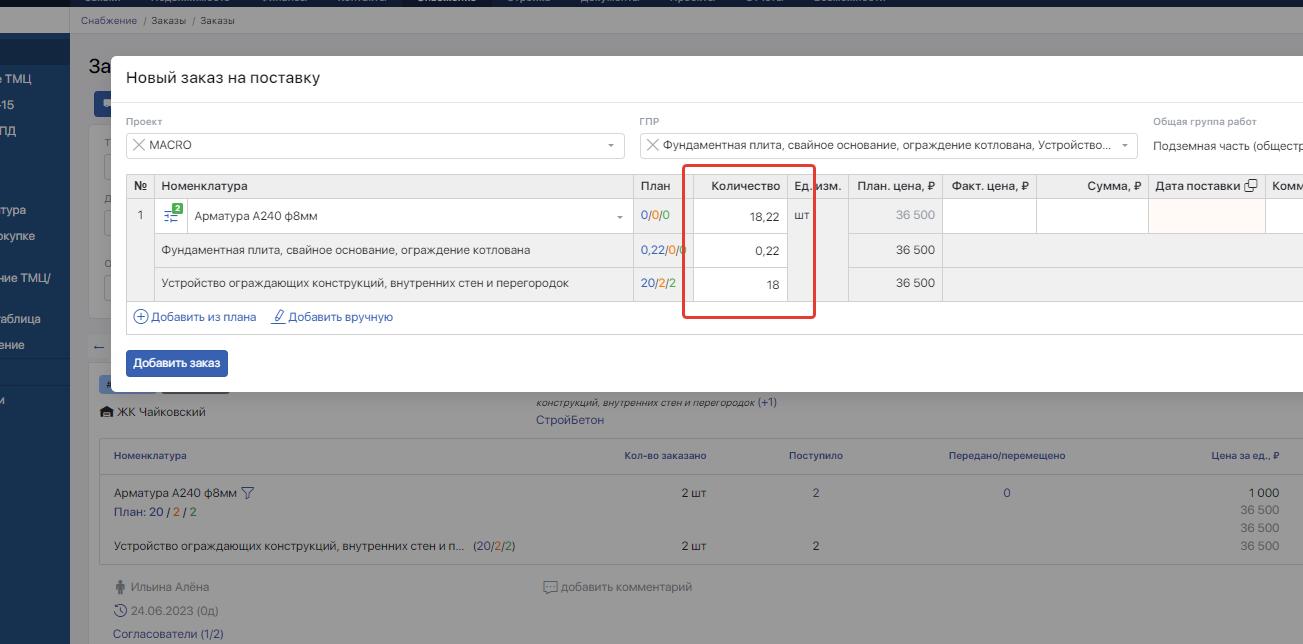Click the plus icon for Добавить из плана
This screenshot has height=644, width=1303.
pyautogui.click(x=140, y=317)
